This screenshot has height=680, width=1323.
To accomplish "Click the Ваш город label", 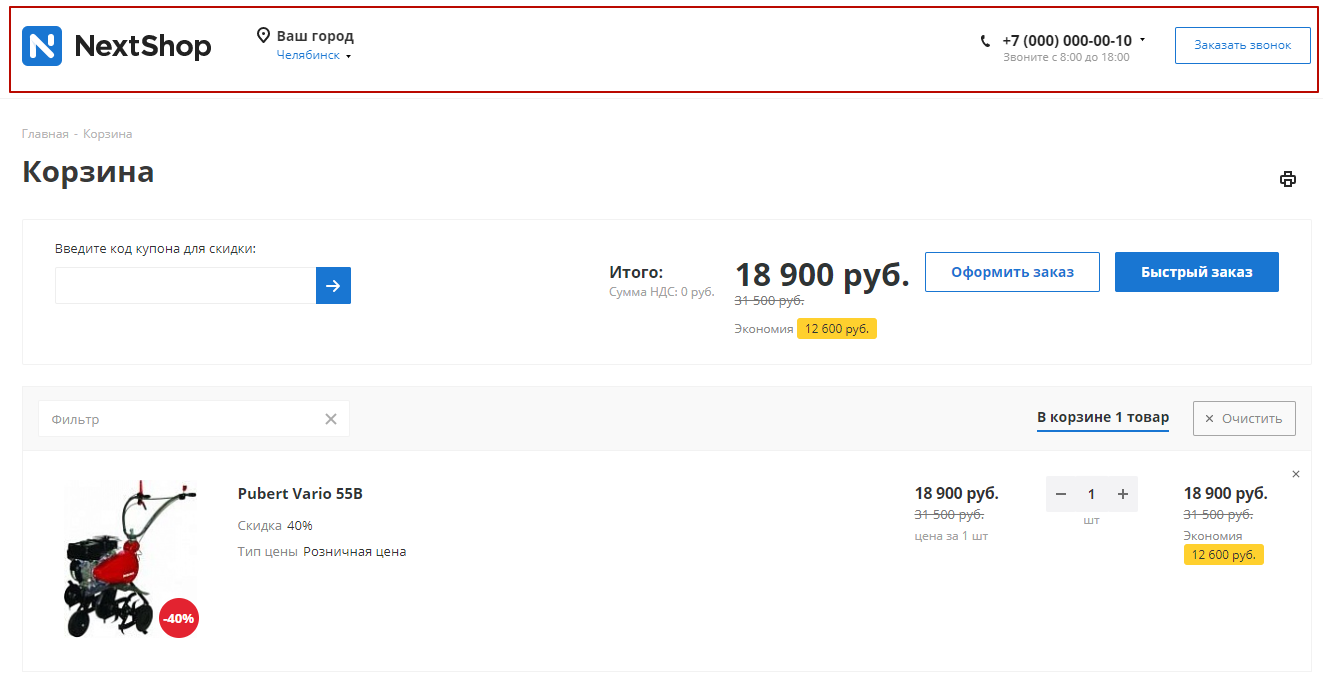I will coord(315,36).
